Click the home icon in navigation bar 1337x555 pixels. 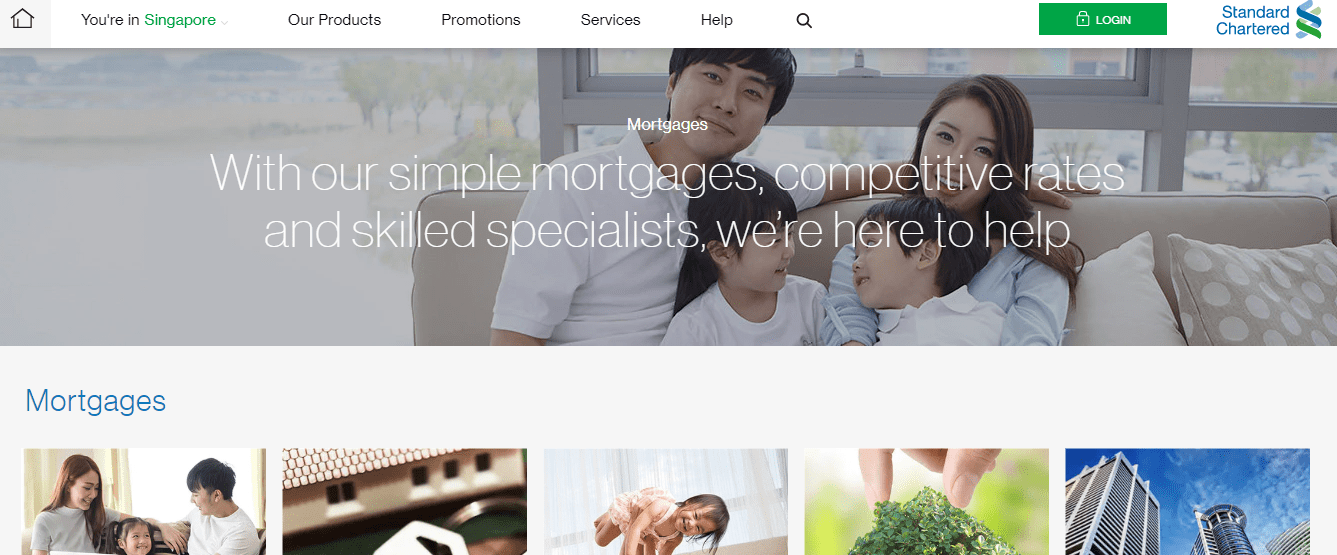(22, 19)
